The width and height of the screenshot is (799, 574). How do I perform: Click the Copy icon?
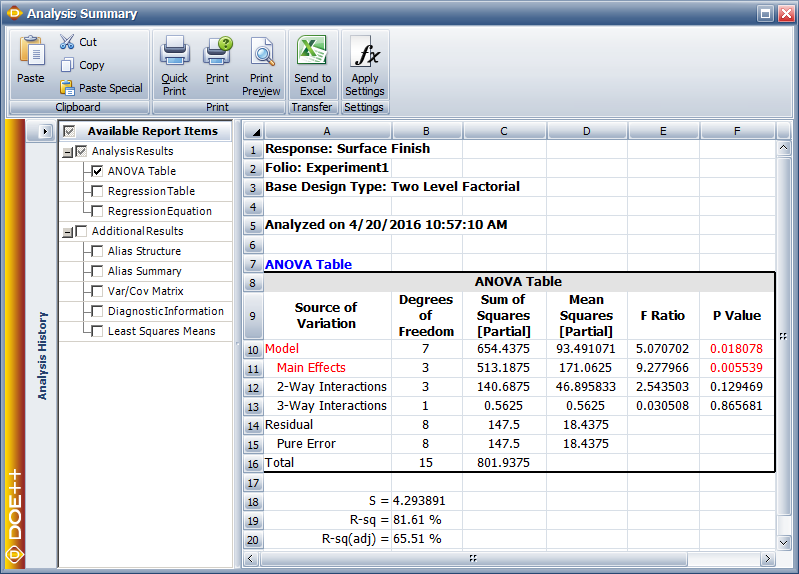[x=67, y=65]
